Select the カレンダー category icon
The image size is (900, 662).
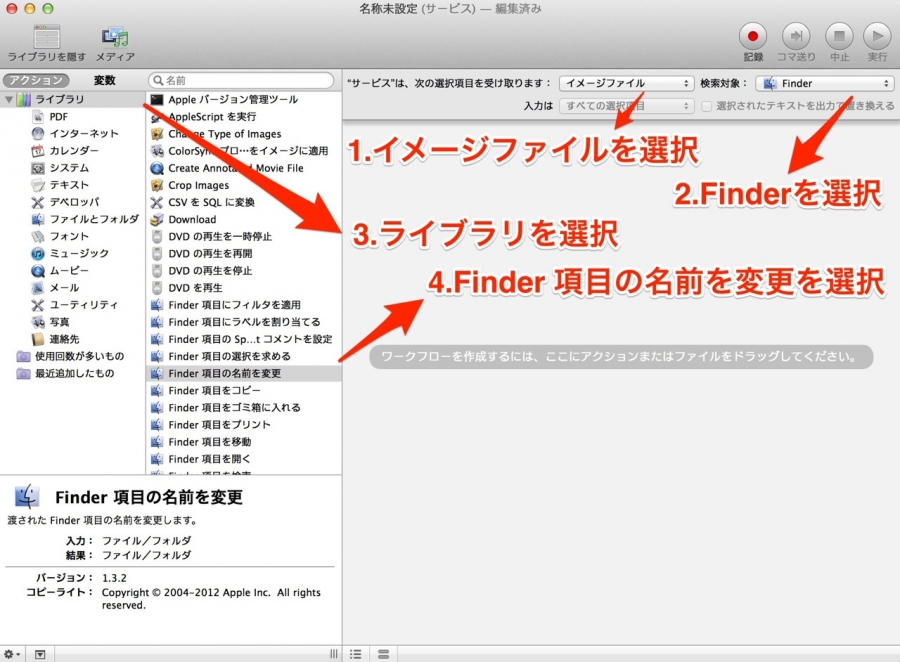coord(38,151)
